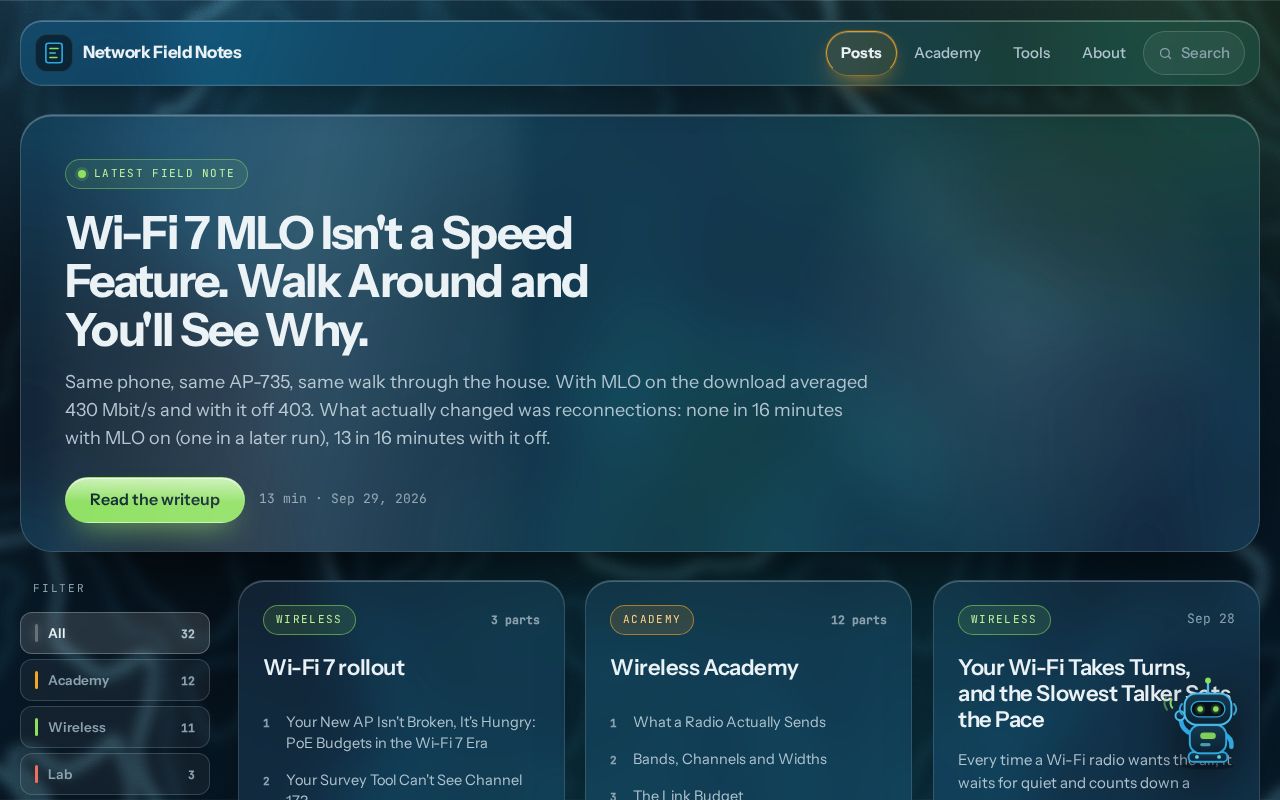The image size is (1280, 800).
Task: Click the Sep 28 date label
Action: pyautogui.click(x=1210, y=619)
